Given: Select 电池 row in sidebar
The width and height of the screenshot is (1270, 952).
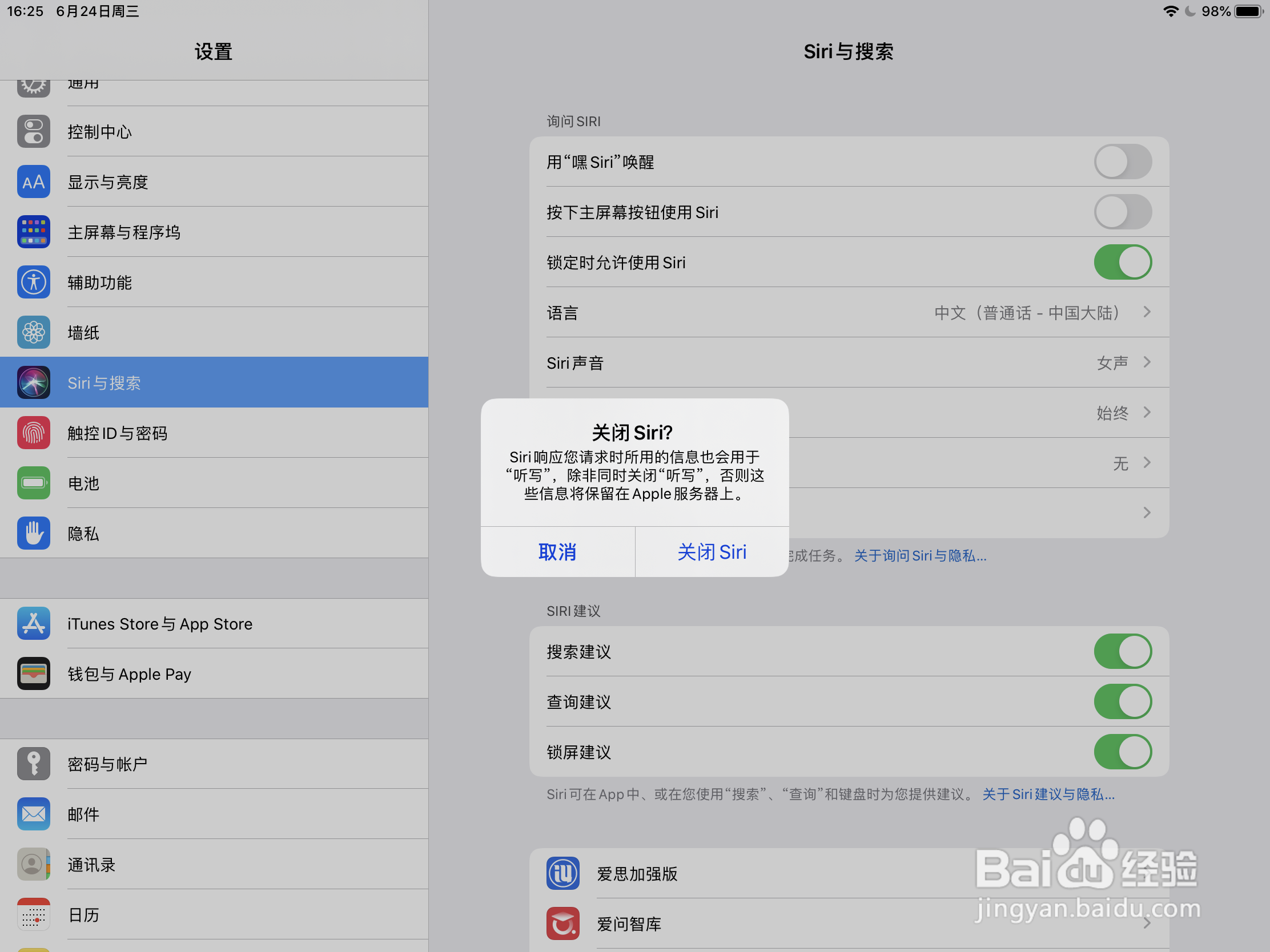Looking at the screenshot, I should [x=214, y=483].
